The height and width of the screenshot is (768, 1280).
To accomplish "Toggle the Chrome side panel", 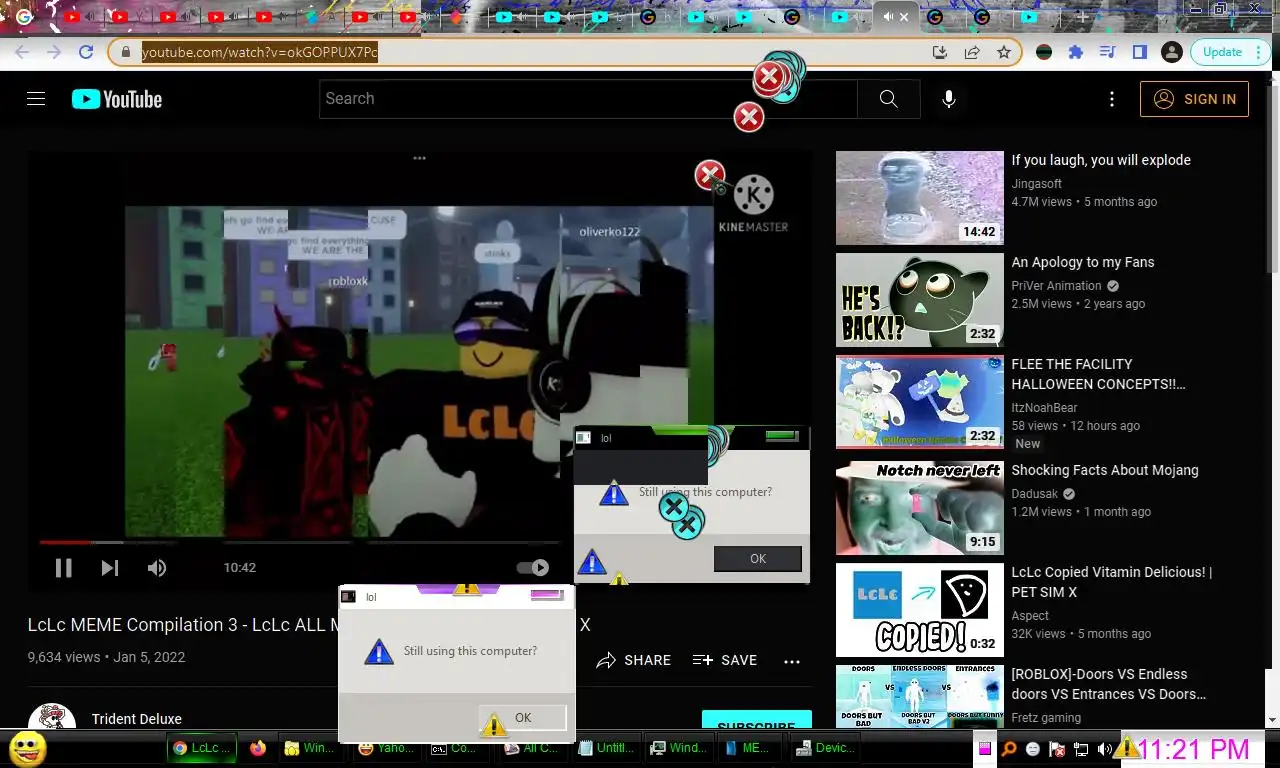I will (1139, 52).
